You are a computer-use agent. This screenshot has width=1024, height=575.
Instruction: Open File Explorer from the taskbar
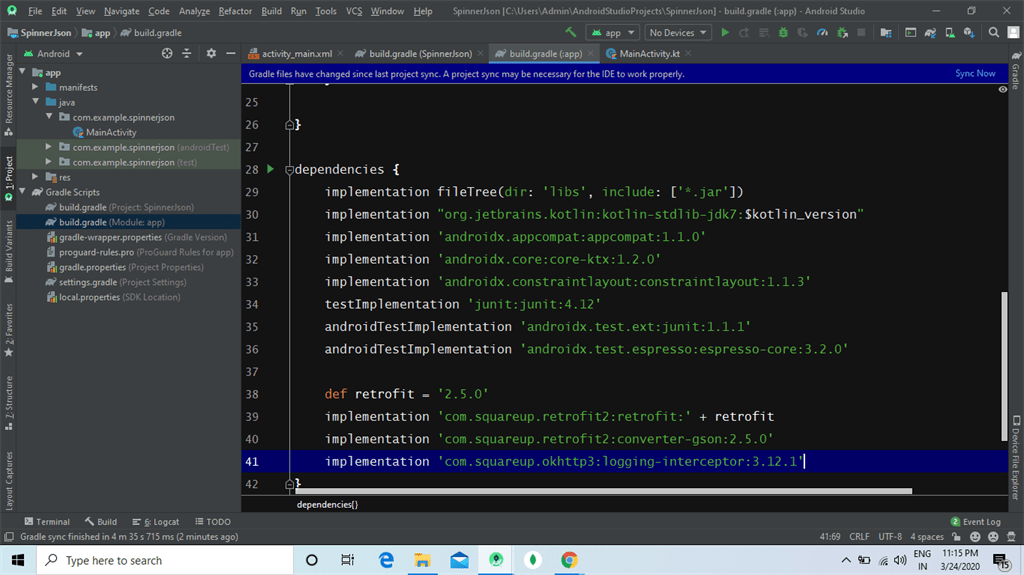tap(423, 560)
